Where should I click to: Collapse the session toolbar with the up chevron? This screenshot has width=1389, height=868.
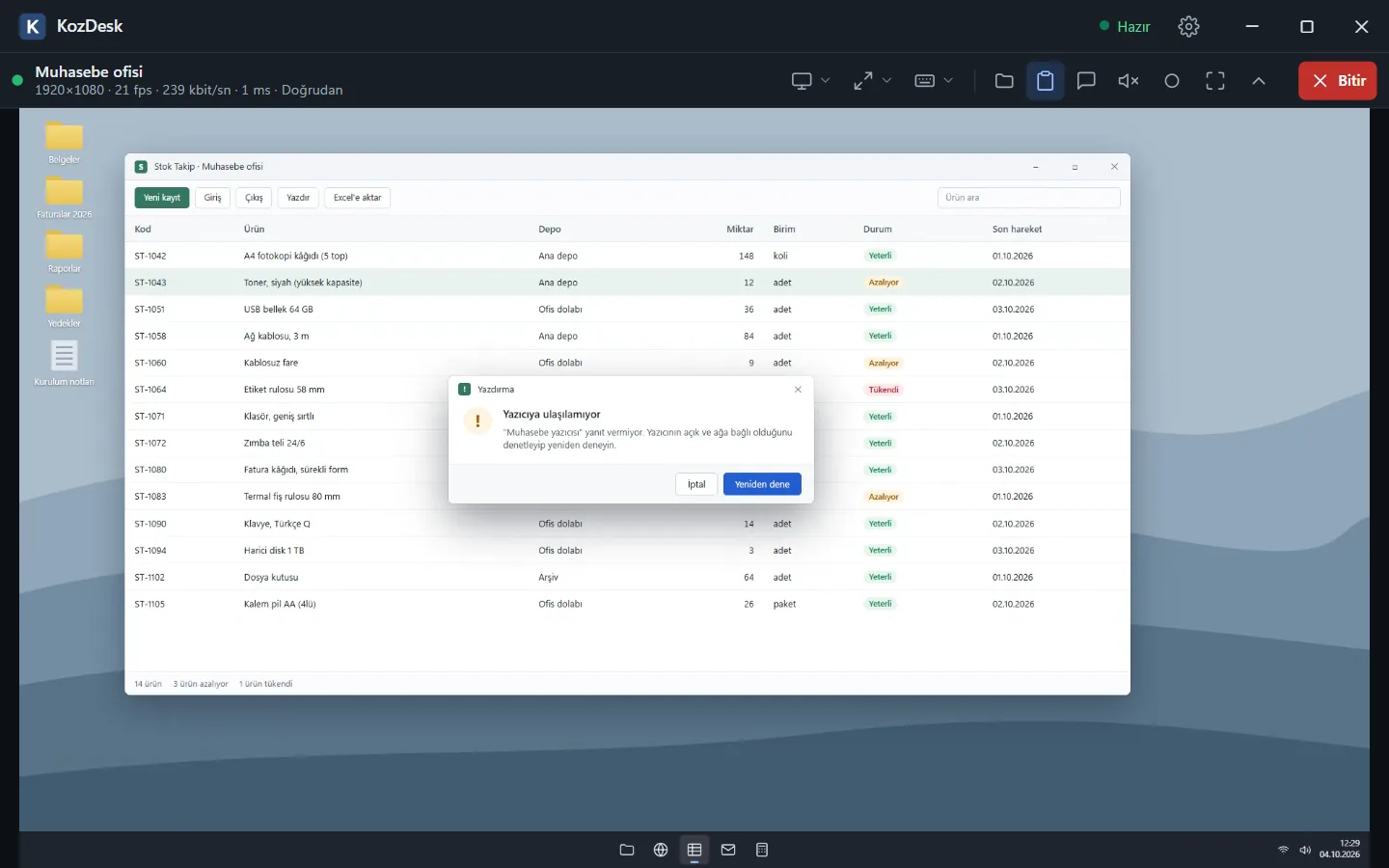1259,81
